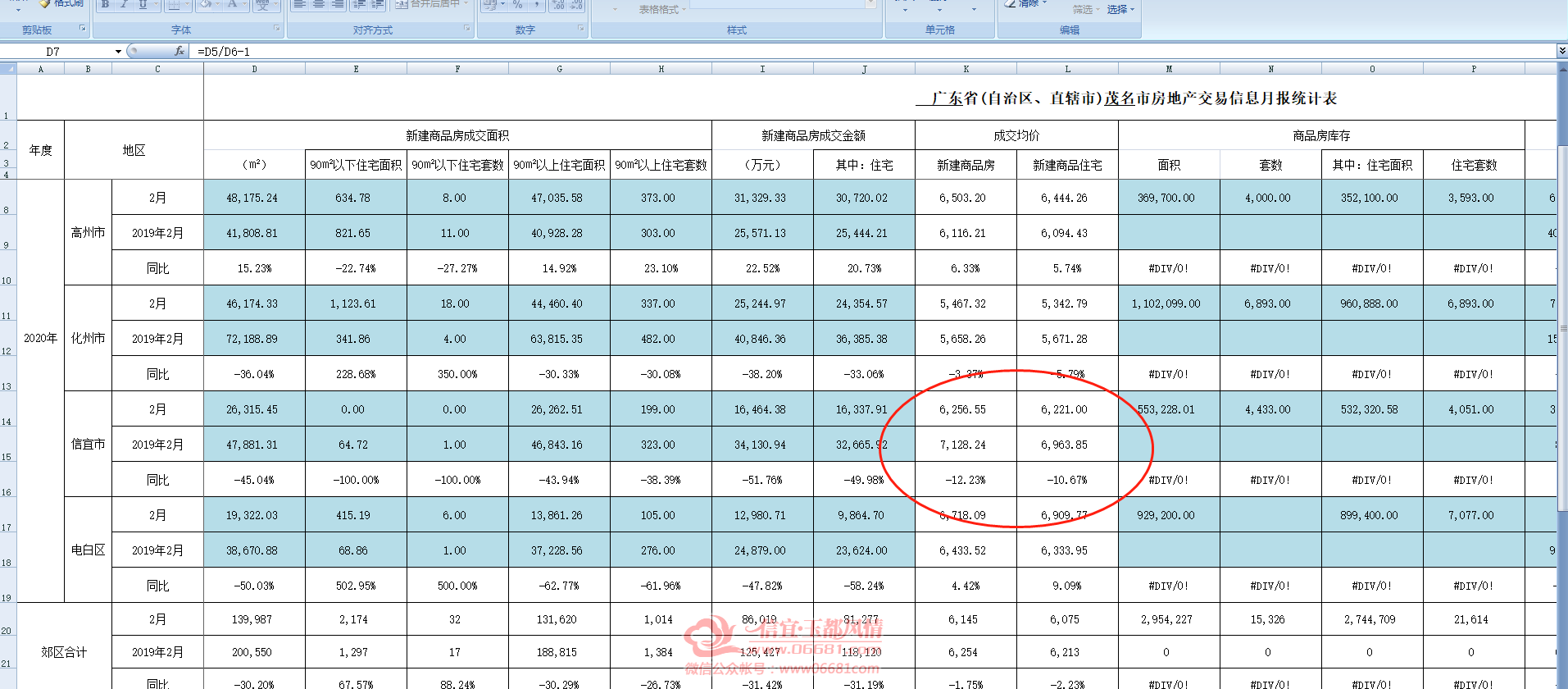The width and height of the screenshot is (1568, 689).
Task: Open Merge and Center dropdown arrow
Action: pos(466,4)
